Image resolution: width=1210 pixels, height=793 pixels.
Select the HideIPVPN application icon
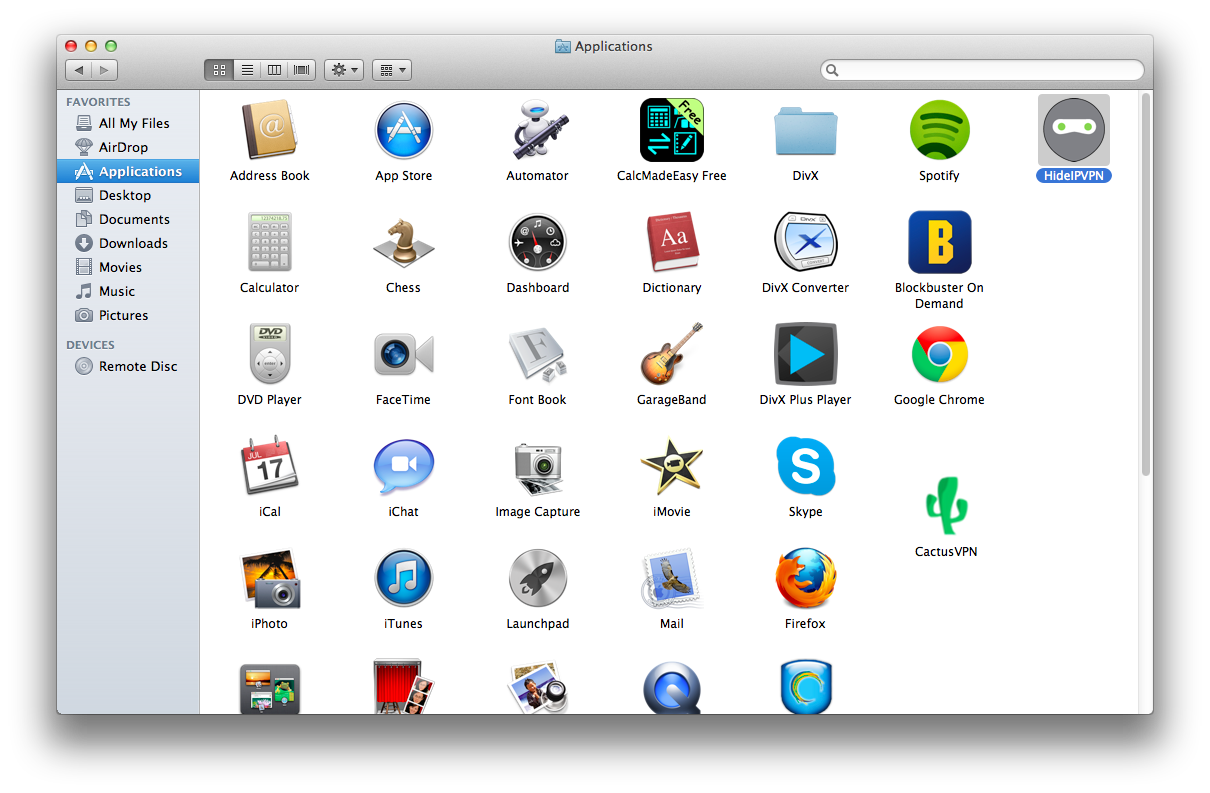1074,130
